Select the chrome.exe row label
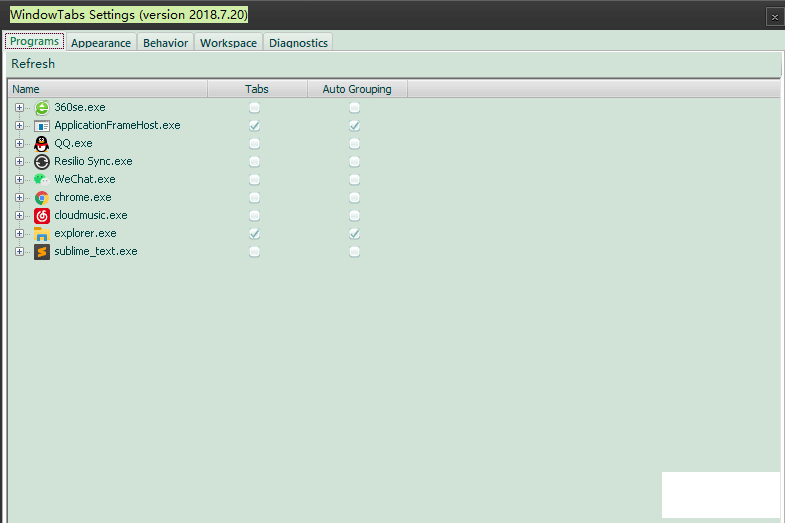Viewport: 785px width, 523px height. click(x=83, y=198)
